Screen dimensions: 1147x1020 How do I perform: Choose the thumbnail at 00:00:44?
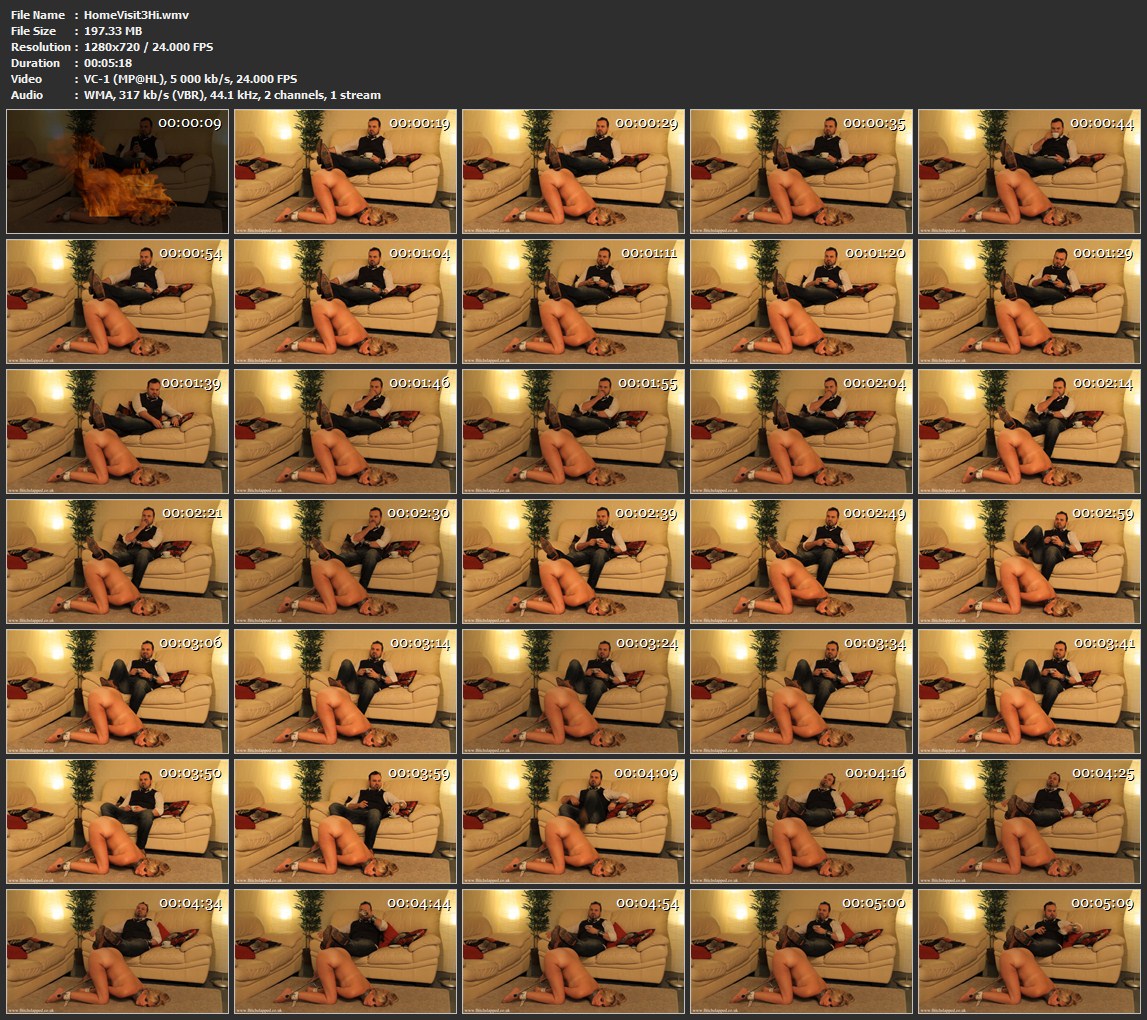click(x=1029, y=171)
